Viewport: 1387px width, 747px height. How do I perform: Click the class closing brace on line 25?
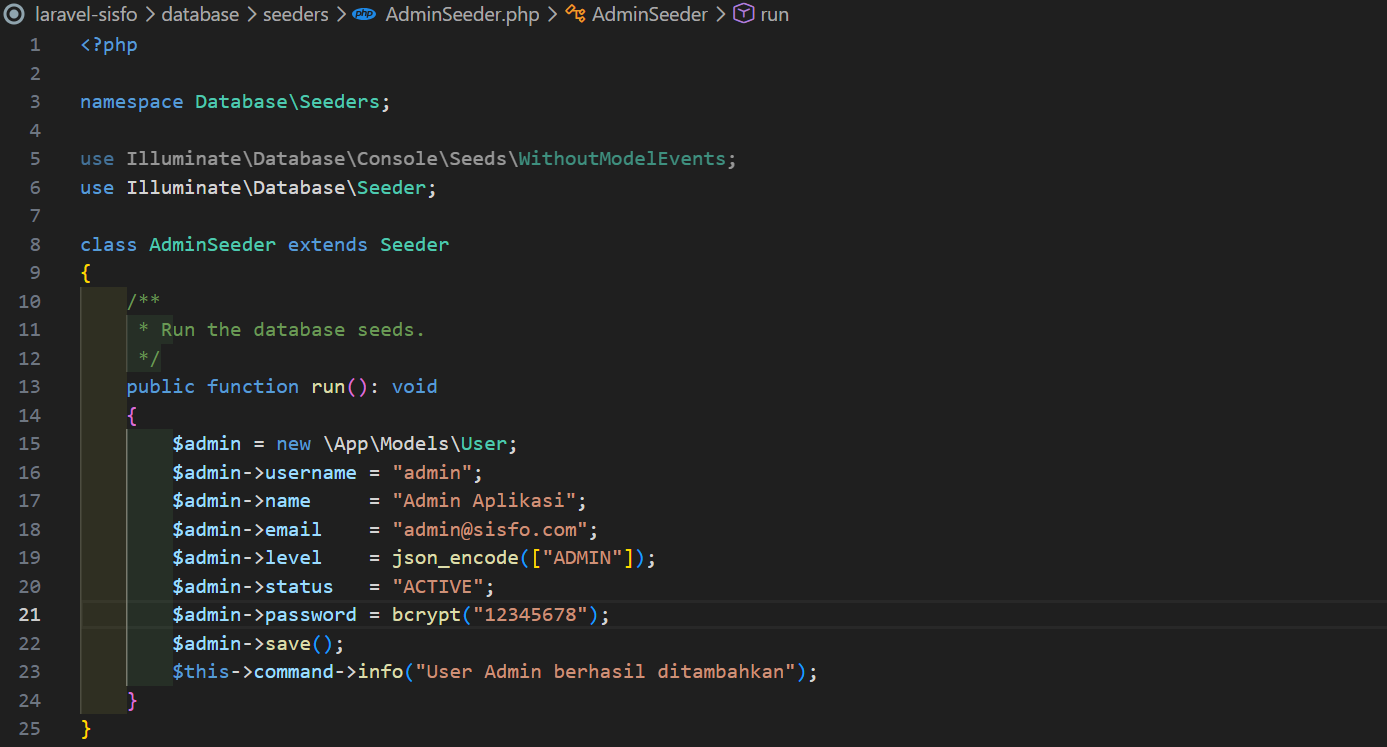coord(86,728)
